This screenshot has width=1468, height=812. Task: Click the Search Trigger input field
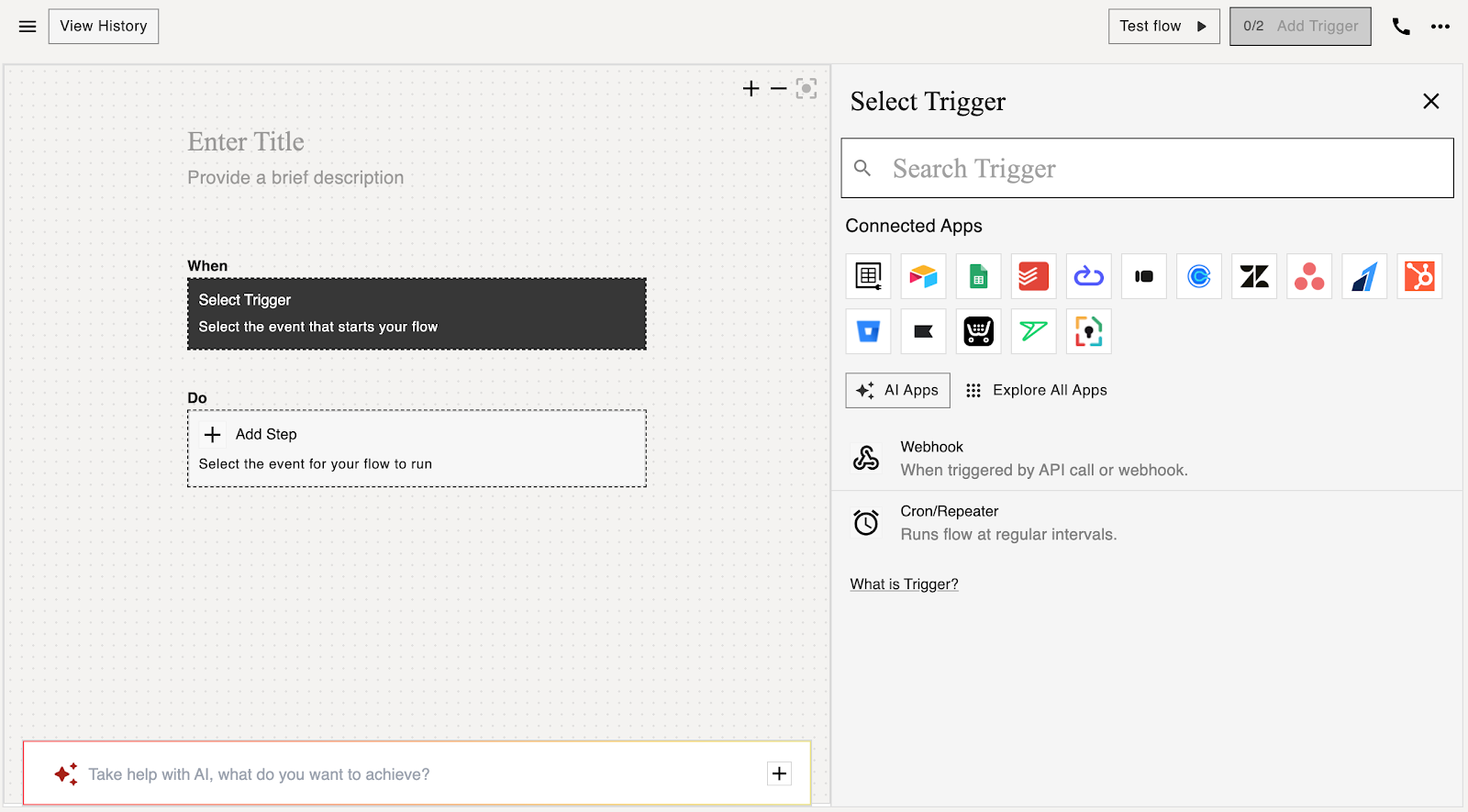1147,168
